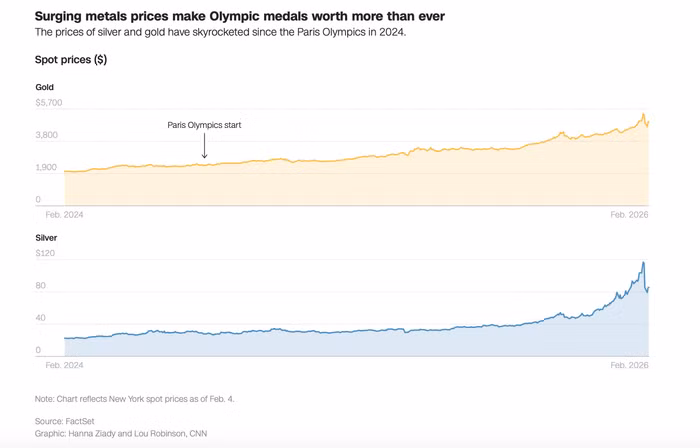700x448 pixels.
Task: Click the Spot prices ($) heading
Action: [x=71, y=60]
